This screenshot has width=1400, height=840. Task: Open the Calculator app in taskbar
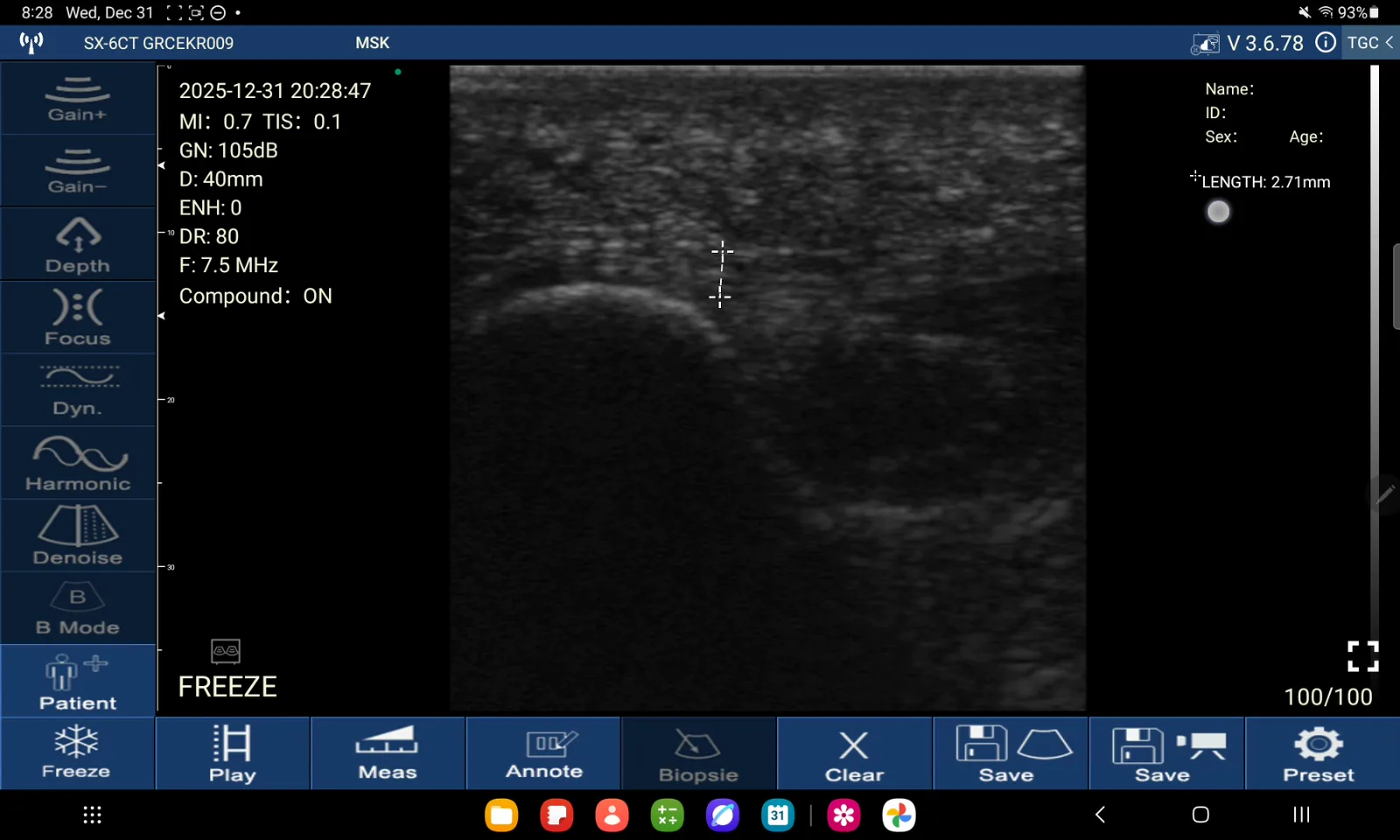tap(668, 815)
